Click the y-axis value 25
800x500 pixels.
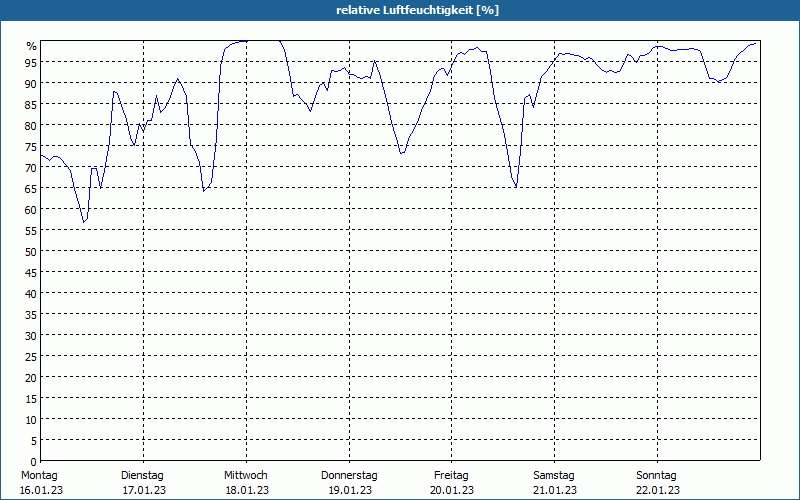click(31, 357)
